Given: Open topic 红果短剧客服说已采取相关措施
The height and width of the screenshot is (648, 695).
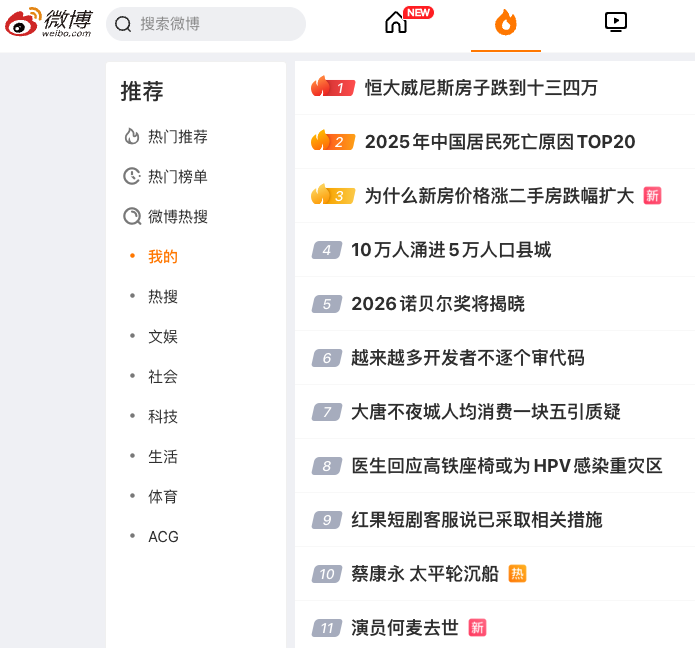Looking at the screenshot, I should point(477,520).
